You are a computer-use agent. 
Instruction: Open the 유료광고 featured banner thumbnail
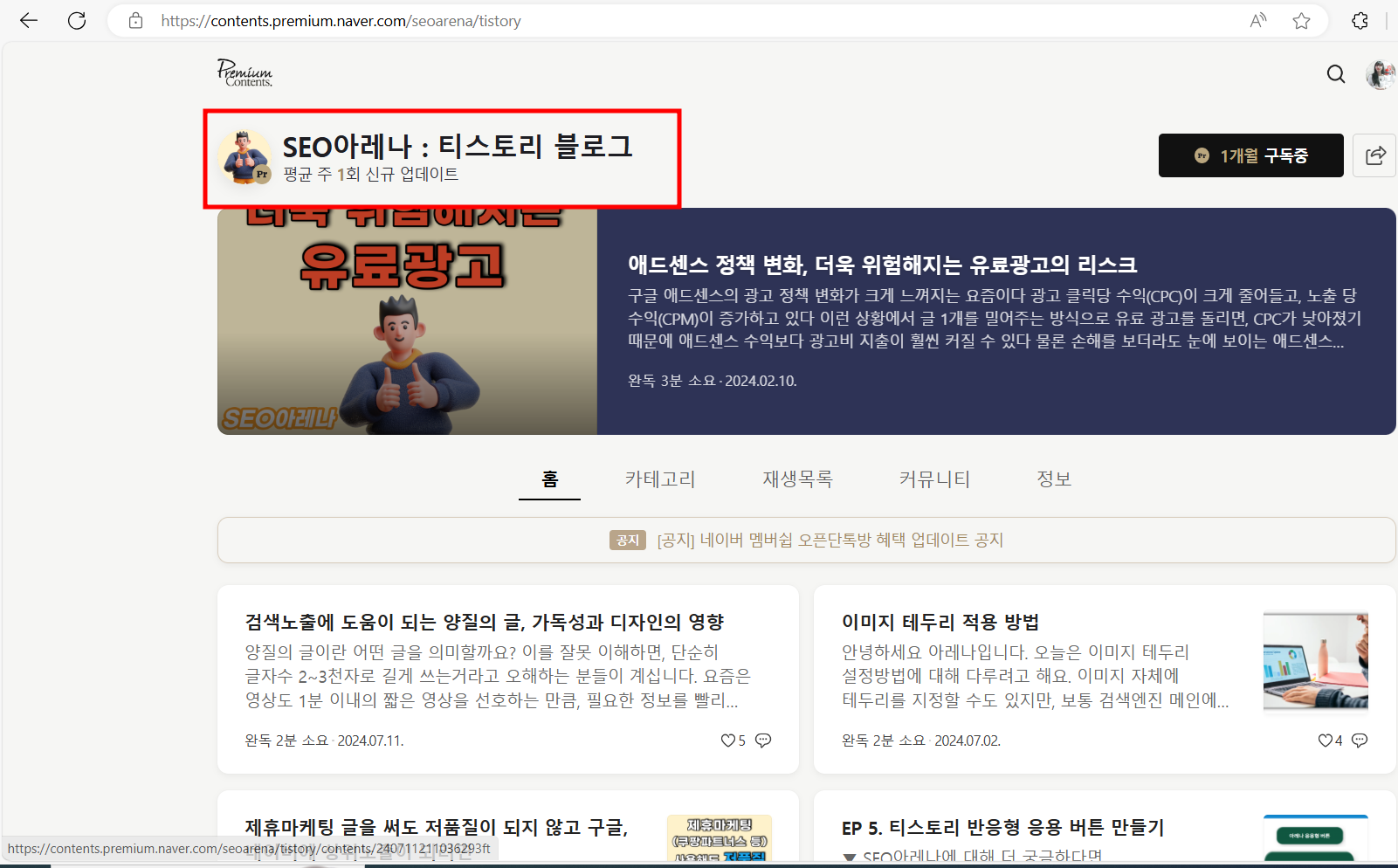point(407,321)
